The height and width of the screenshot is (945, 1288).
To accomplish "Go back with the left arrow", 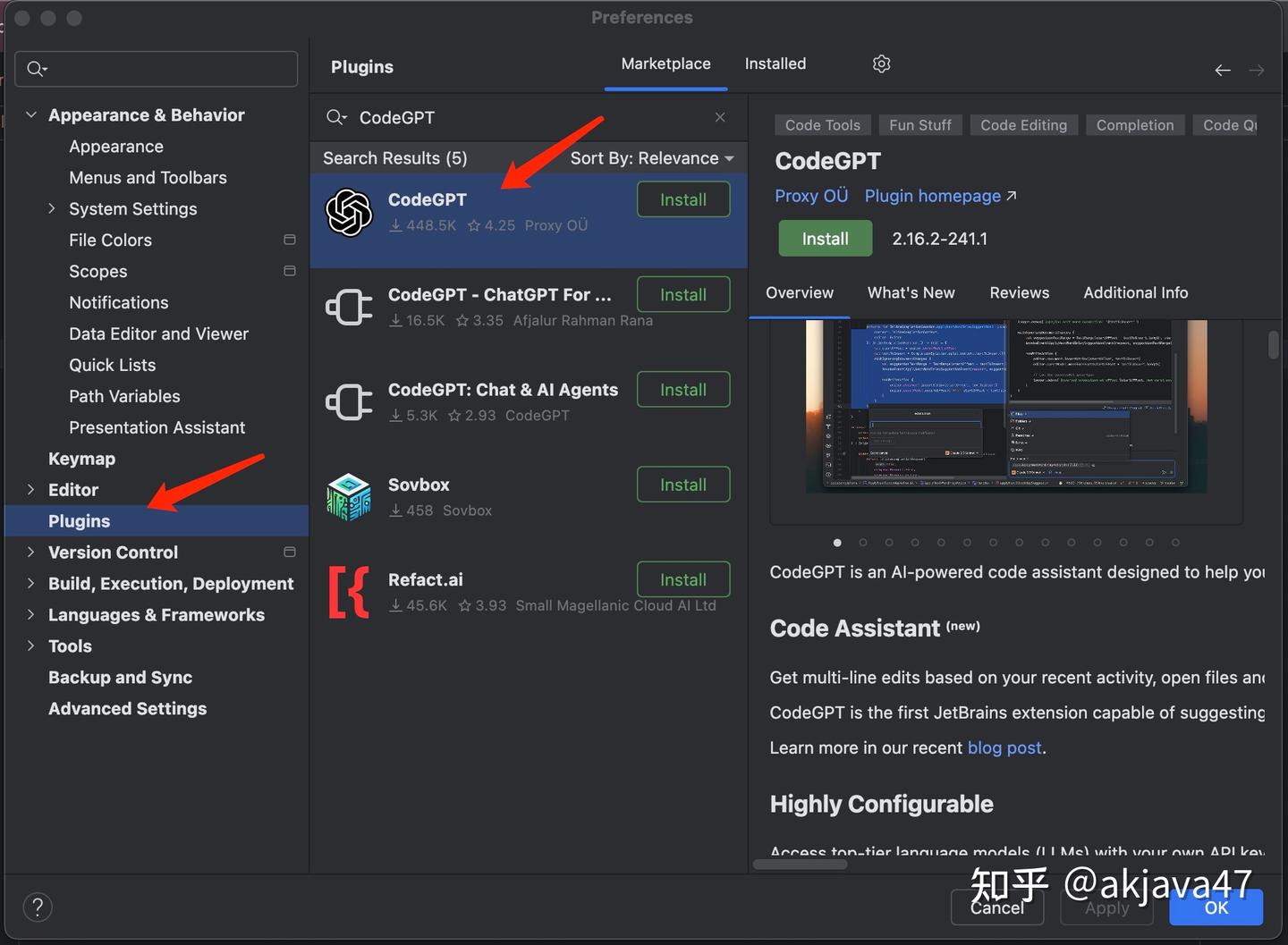I will coord(1223,70).
